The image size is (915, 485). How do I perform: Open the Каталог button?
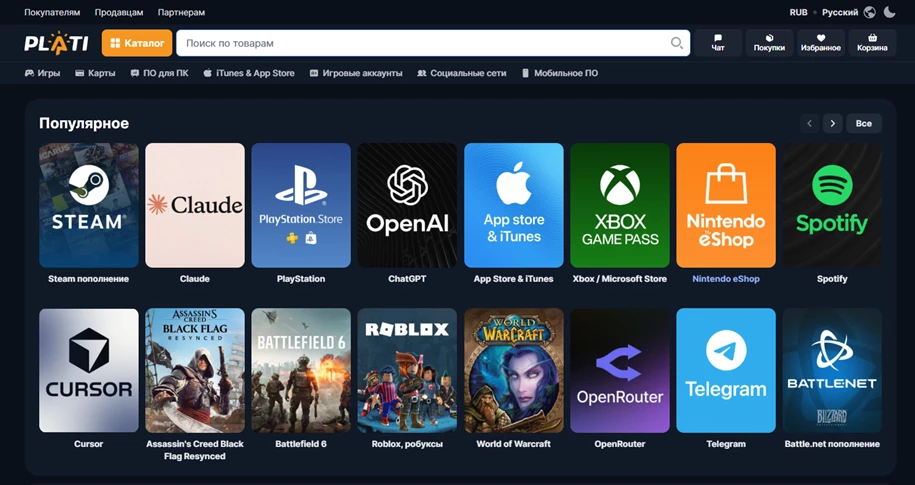point(137,43)
